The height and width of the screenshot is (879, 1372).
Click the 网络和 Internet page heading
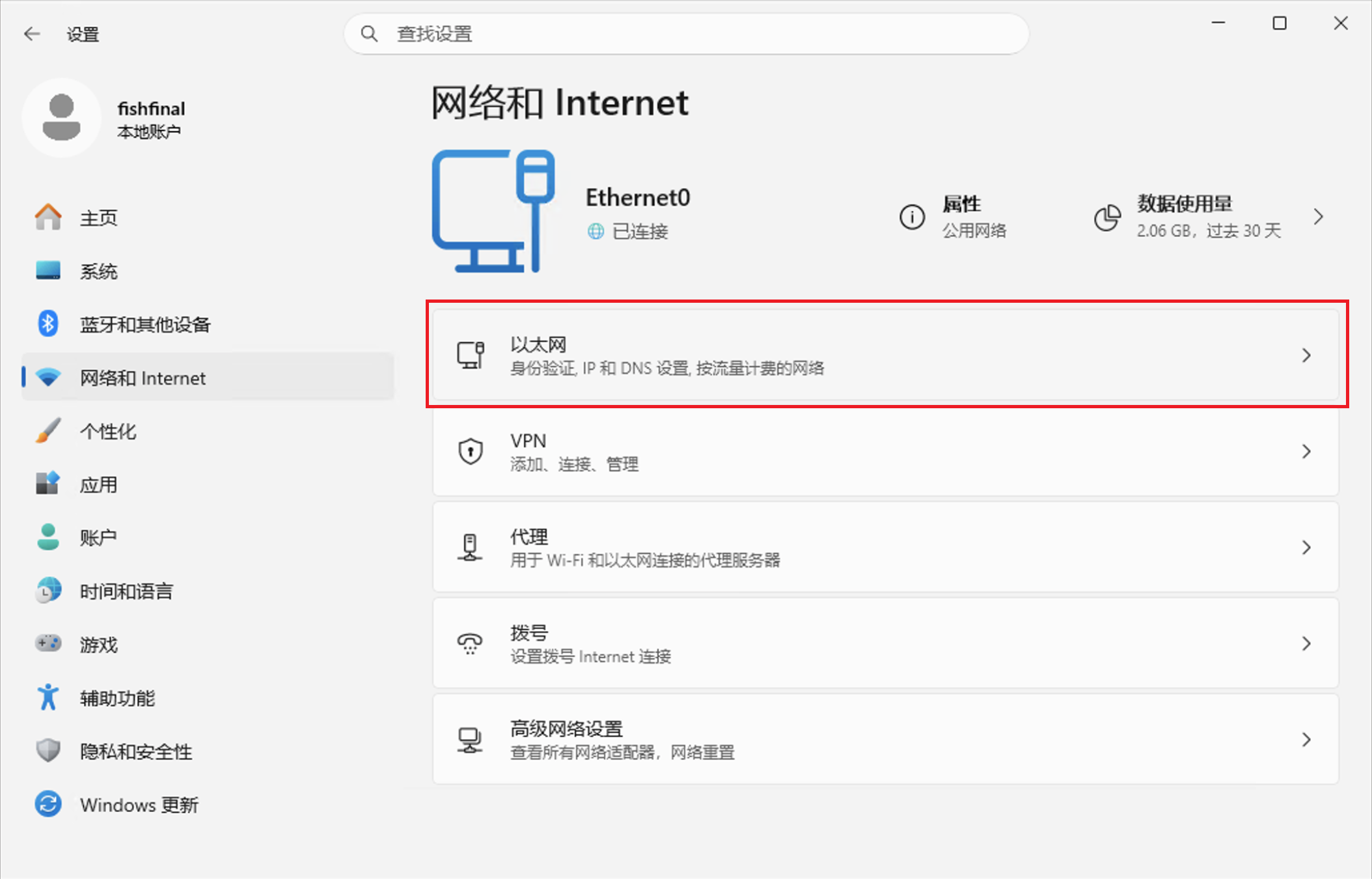pos(560,103)
